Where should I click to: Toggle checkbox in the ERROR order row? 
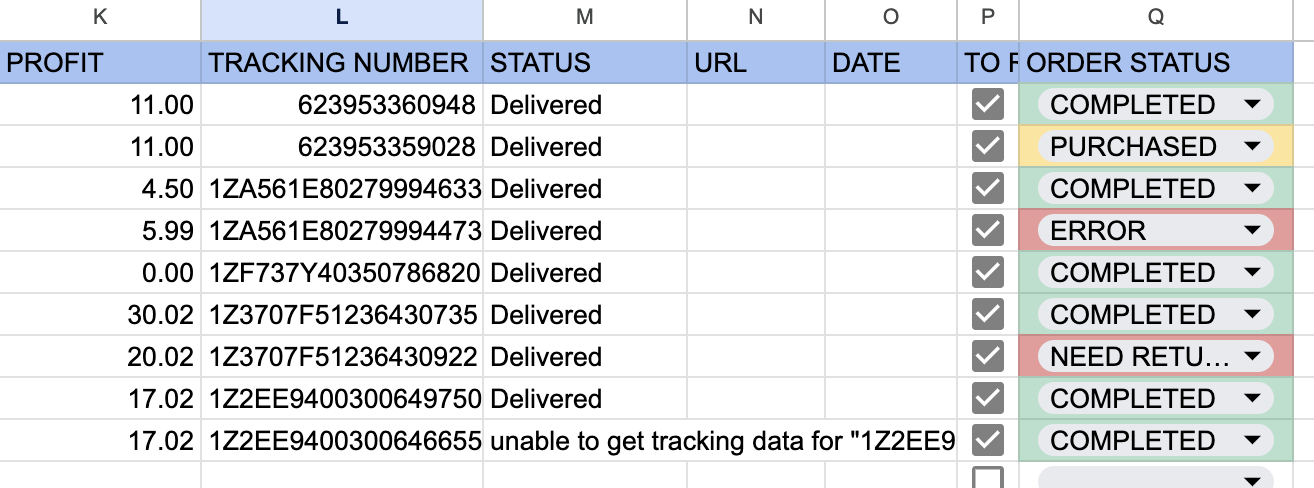click(x=987, y=231)
